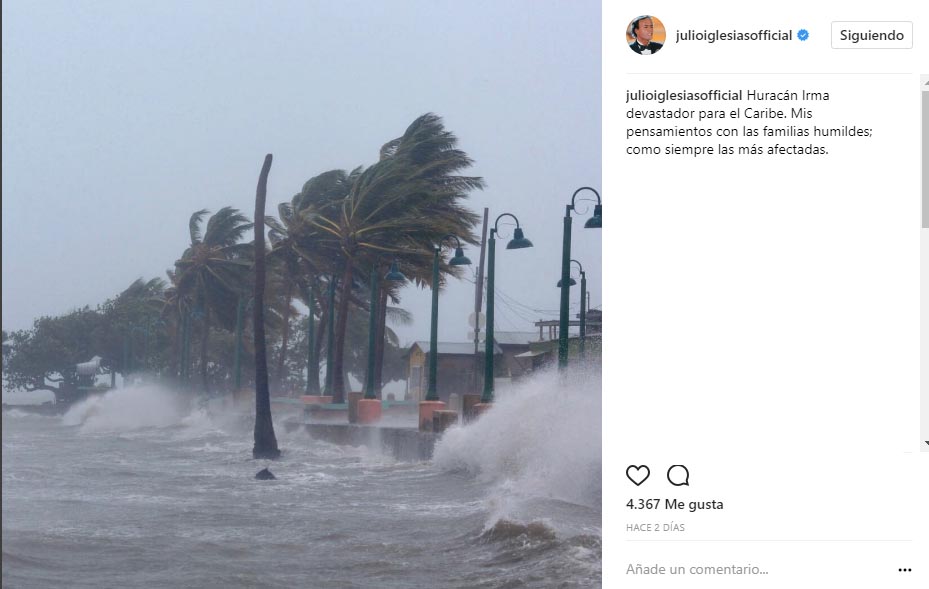Toggle the Siguiendo follow button

click(x=872, y=36)
